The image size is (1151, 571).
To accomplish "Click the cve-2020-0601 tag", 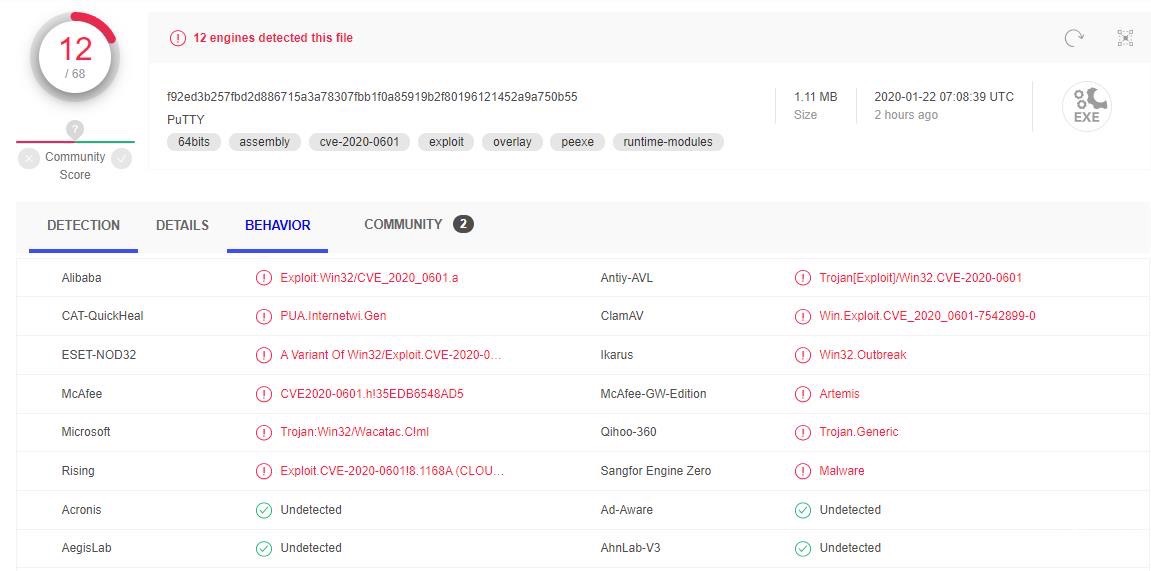I will (359, 142).
